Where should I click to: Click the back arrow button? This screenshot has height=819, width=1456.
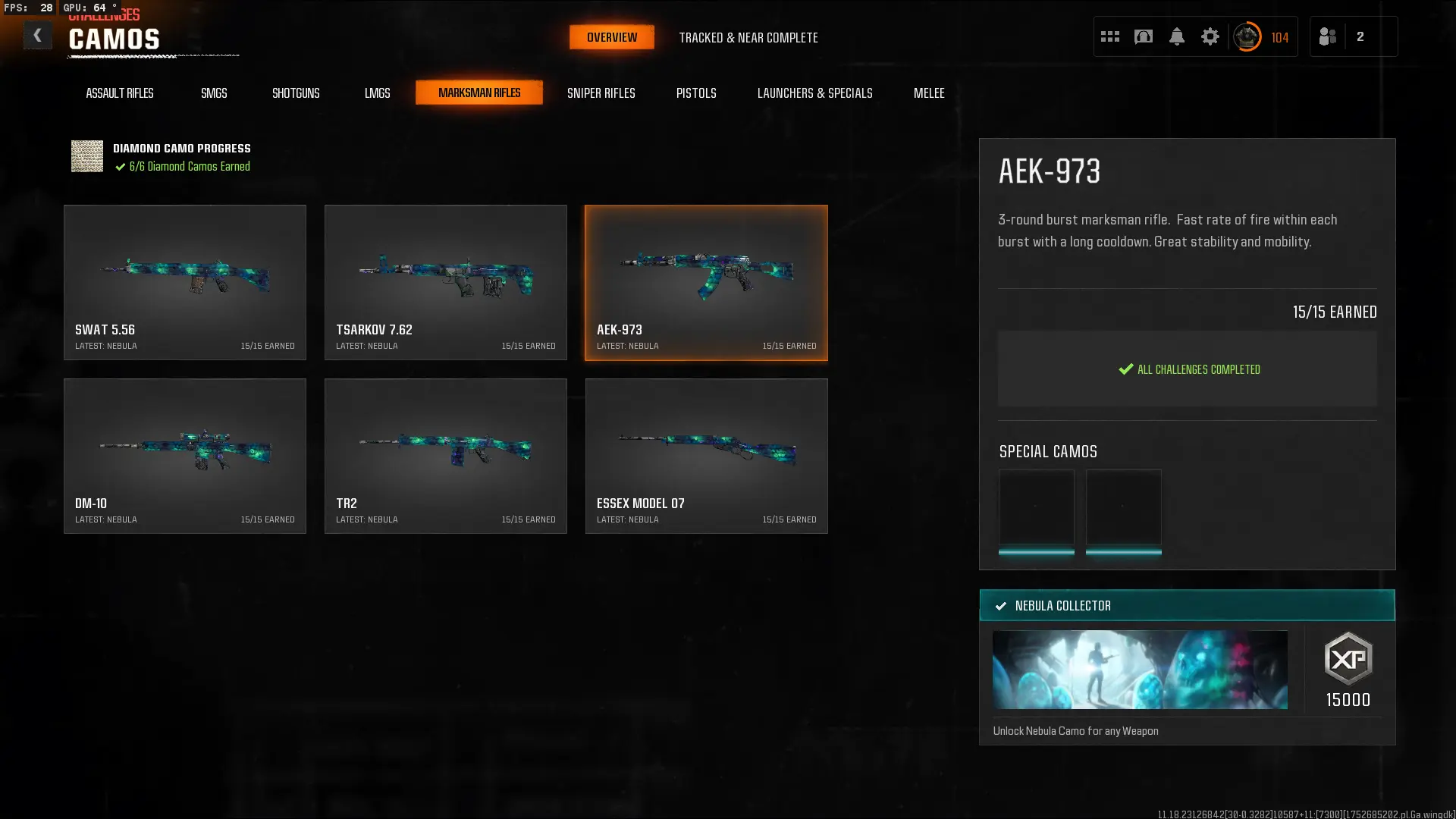(x=37, y=36)
